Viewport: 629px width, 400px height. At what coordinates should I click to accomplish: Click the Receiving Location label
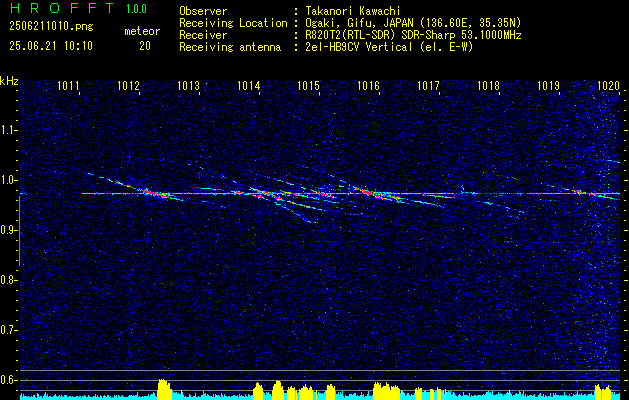tap(233, 23)
